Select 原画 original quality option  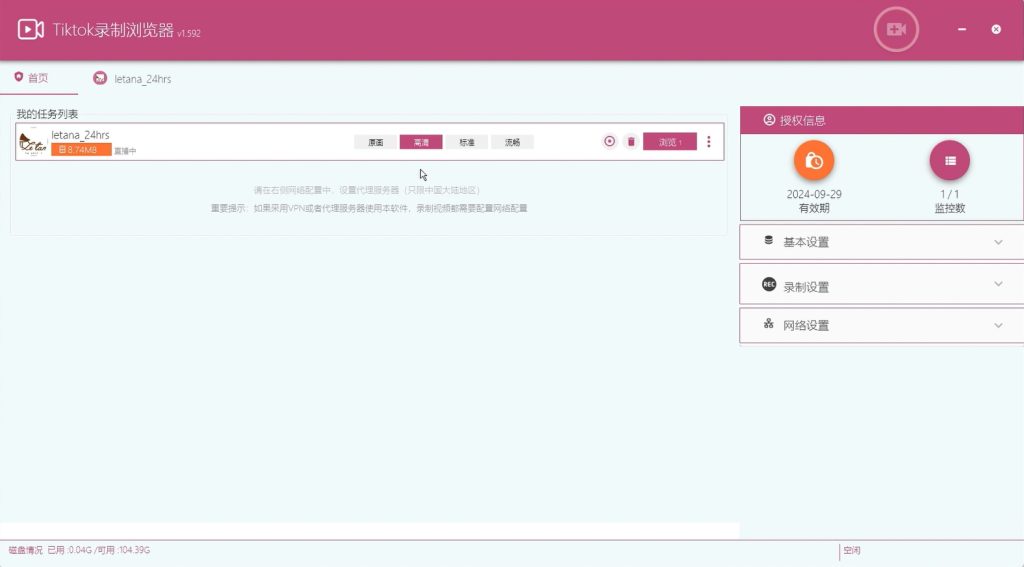pos(376,142)
